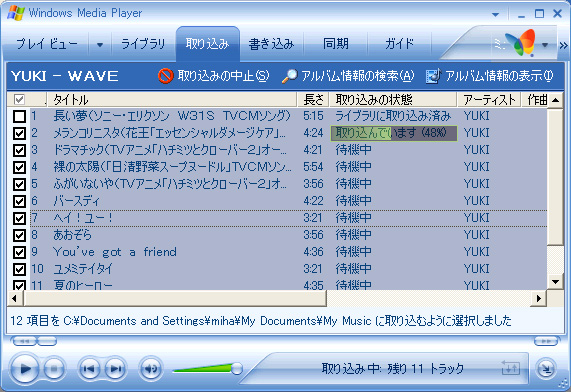Check the box for track 1 長い夢
The image size is (571, 392).
(x=19, y=116)
